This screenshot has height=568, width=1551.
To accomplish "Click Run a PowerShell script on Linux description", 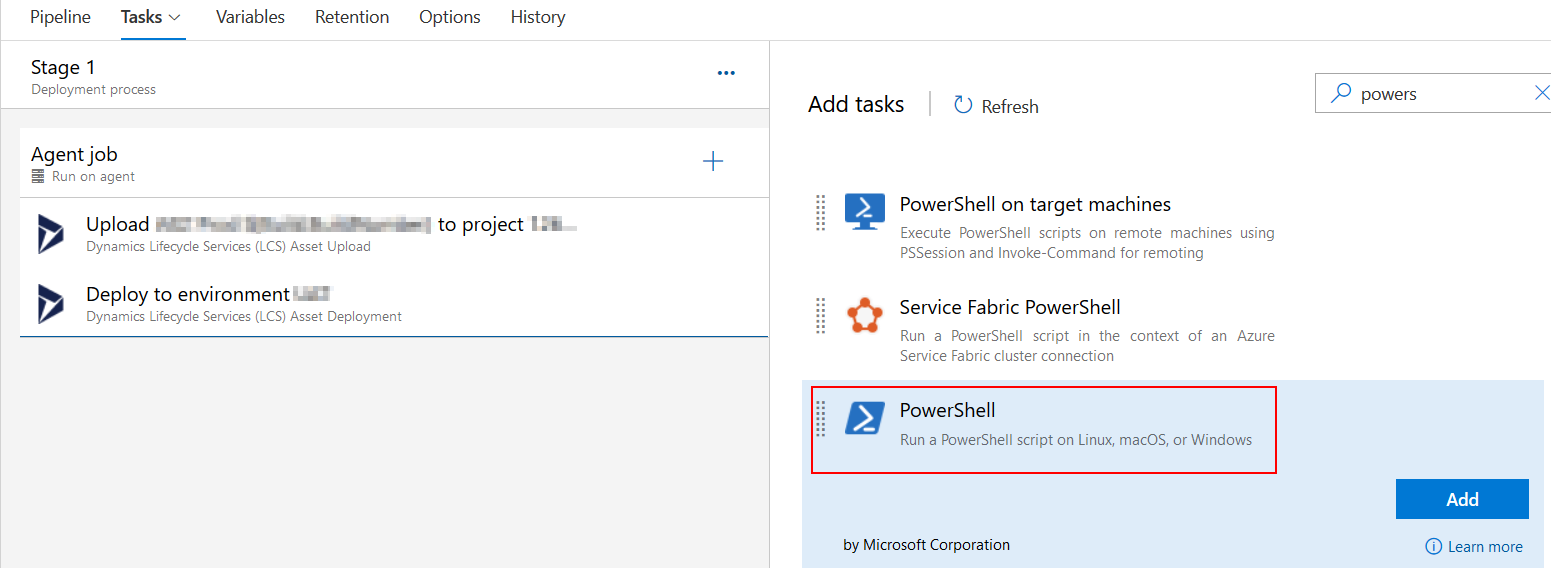I will [1076, 440].
